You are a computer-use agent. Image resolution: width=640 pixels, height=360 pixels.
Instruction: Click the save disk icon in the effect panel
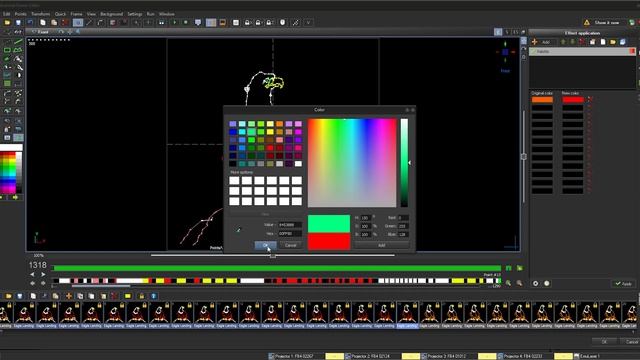click(622, 42)
